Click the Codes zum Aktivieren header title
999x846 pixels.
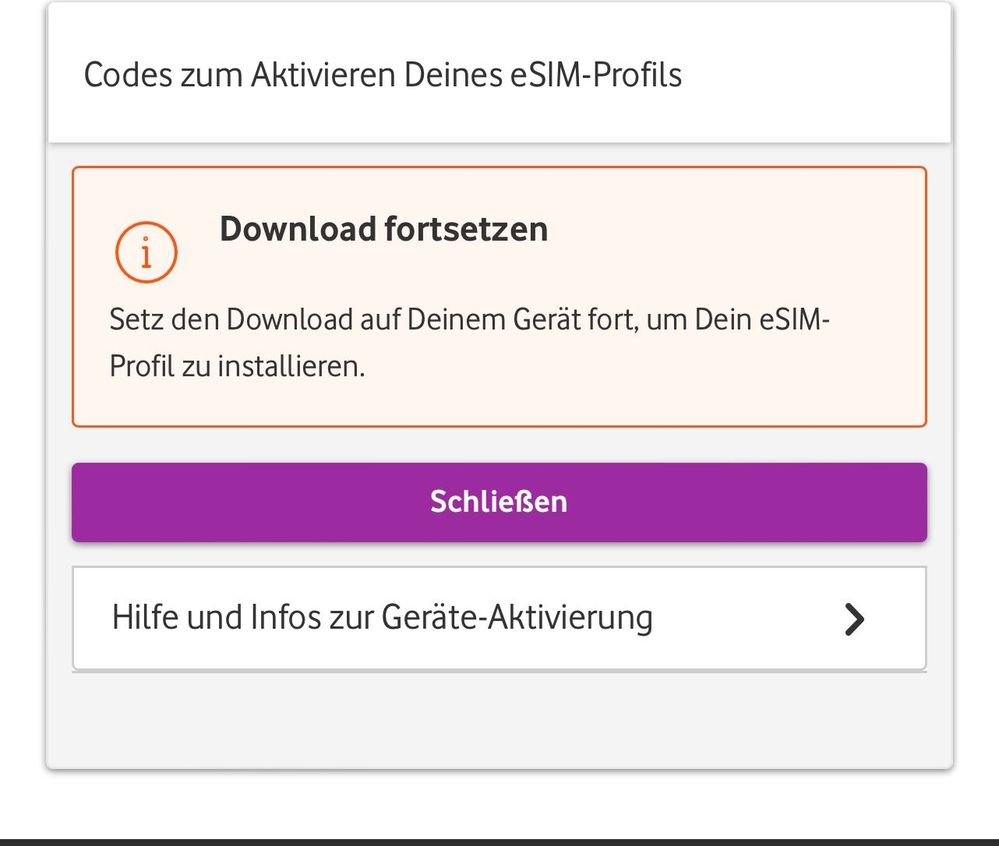point(382,75)
